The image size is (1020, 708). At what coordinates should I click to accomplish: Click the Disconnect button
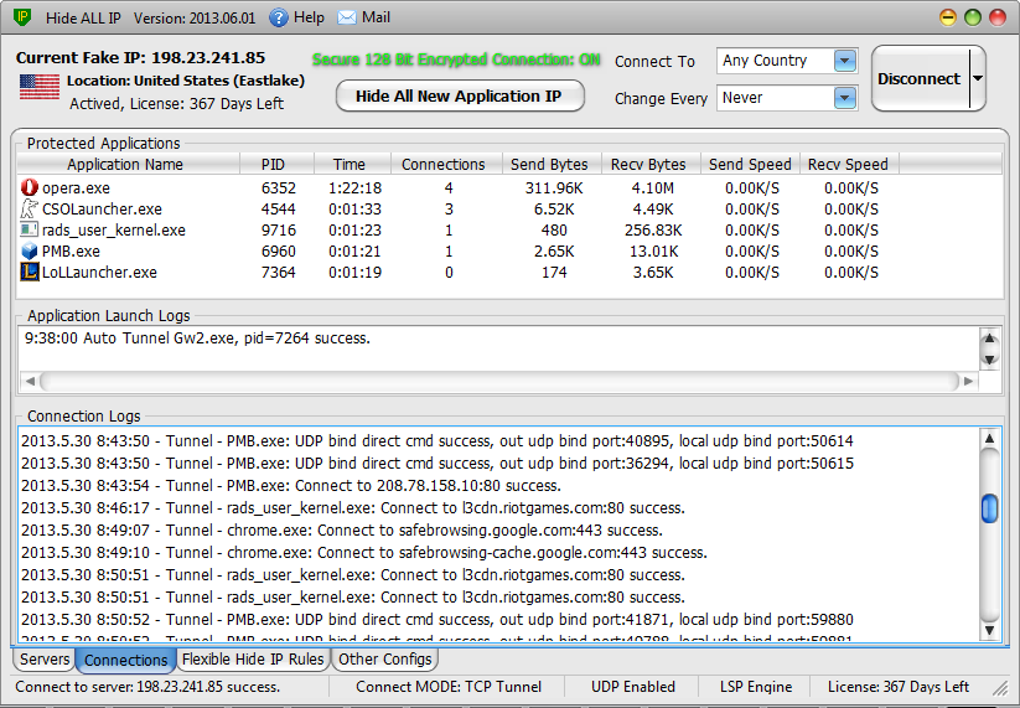[x=920, y=79]
